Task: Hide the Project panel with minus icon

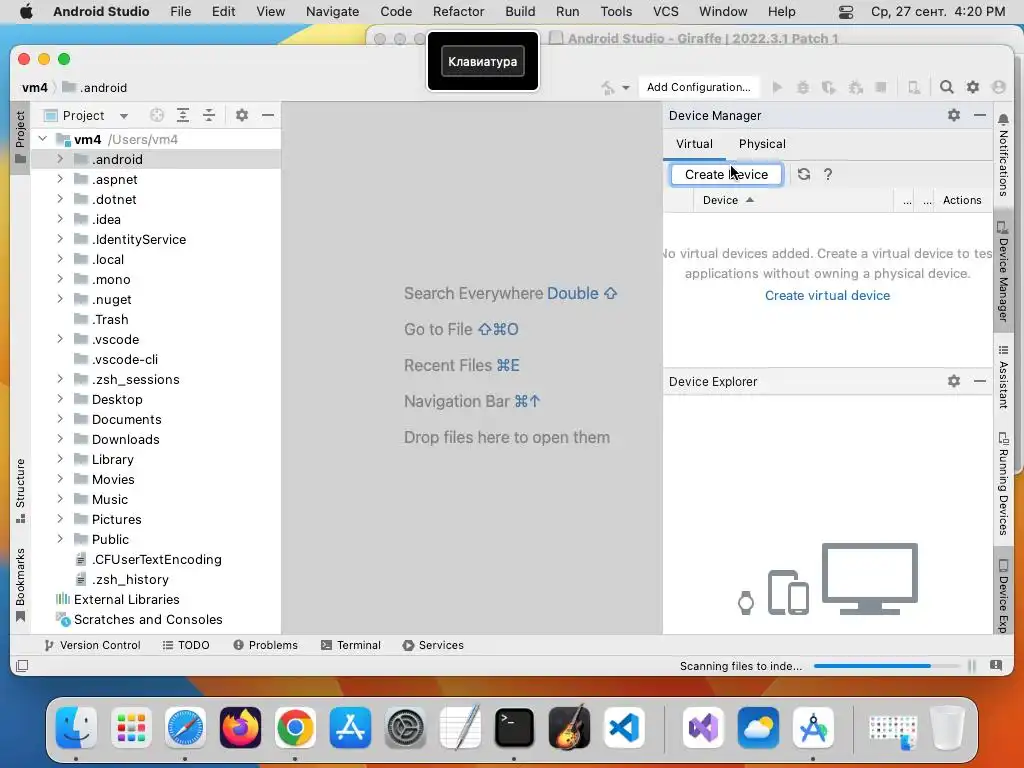Action: pyautogui.click(x=268, y=116)
